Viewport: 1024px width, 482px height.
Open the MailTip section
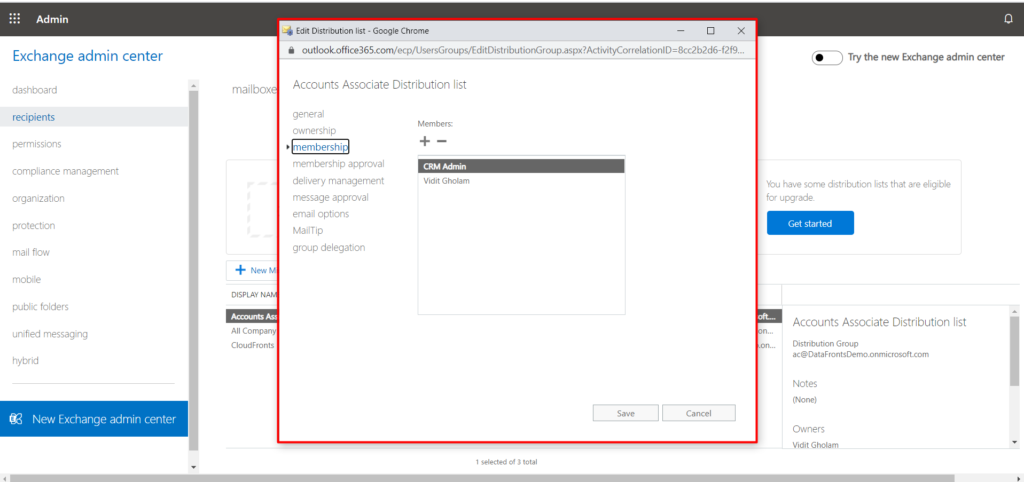[x=308, y=231]
